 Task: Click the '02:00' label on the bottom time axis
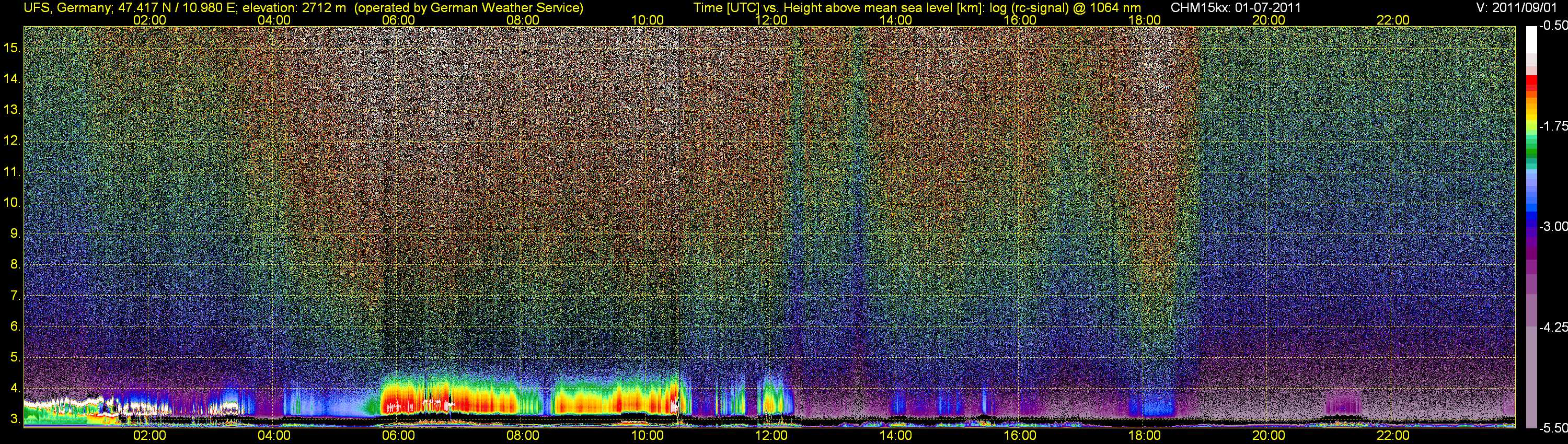coord(149,436)
